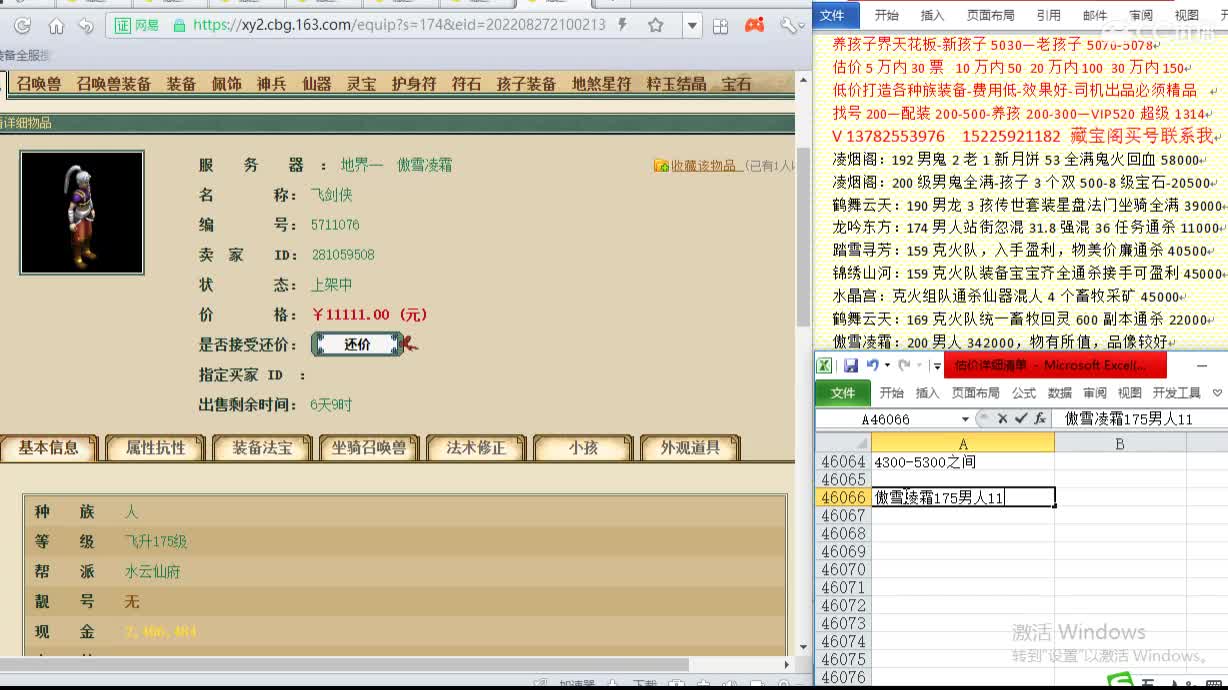This screenshot has height=690, width=1228.
Task: Click cell A46064 containing 4300-5300之间
Action: click(x=963, y=462)
